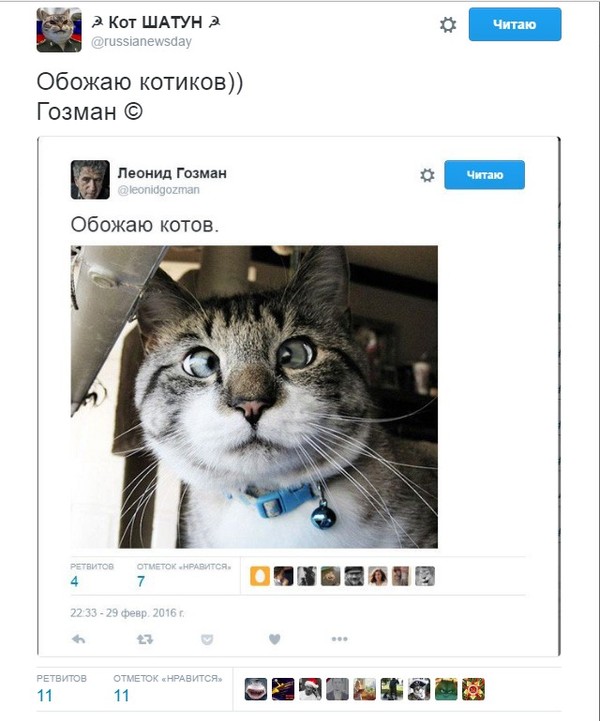This screenshot has height=721, width=600.
Task: Open gear menu next to Леонид Гозман
Action: point(427,175)
